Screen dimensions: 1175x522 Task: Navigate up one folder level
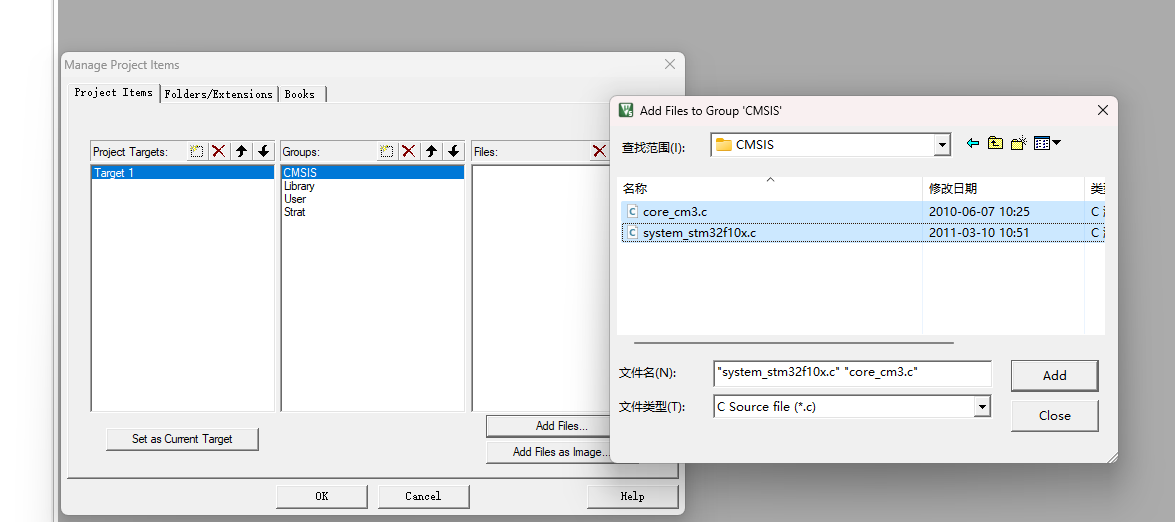pos(995,144)
